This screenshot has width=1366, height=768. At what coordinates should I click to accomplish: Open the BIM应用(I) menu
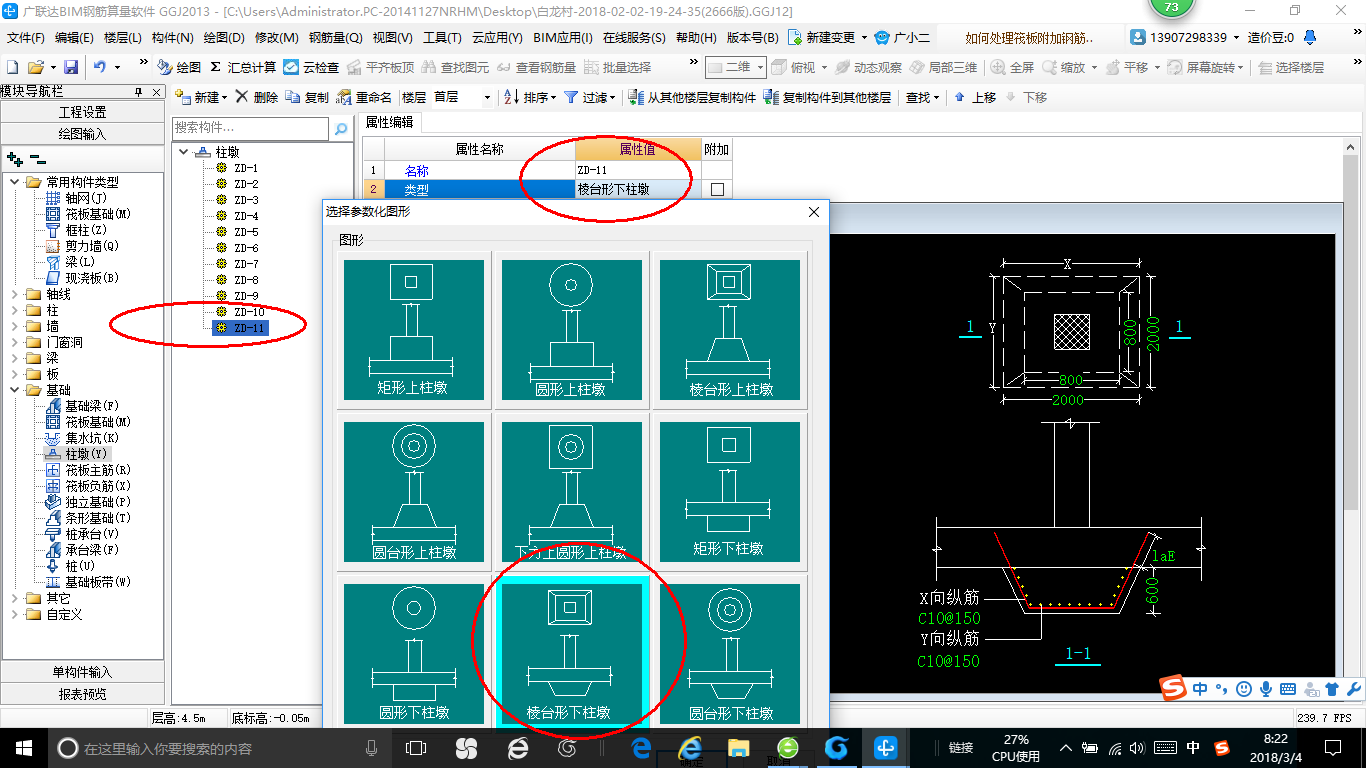pos(562,38)
